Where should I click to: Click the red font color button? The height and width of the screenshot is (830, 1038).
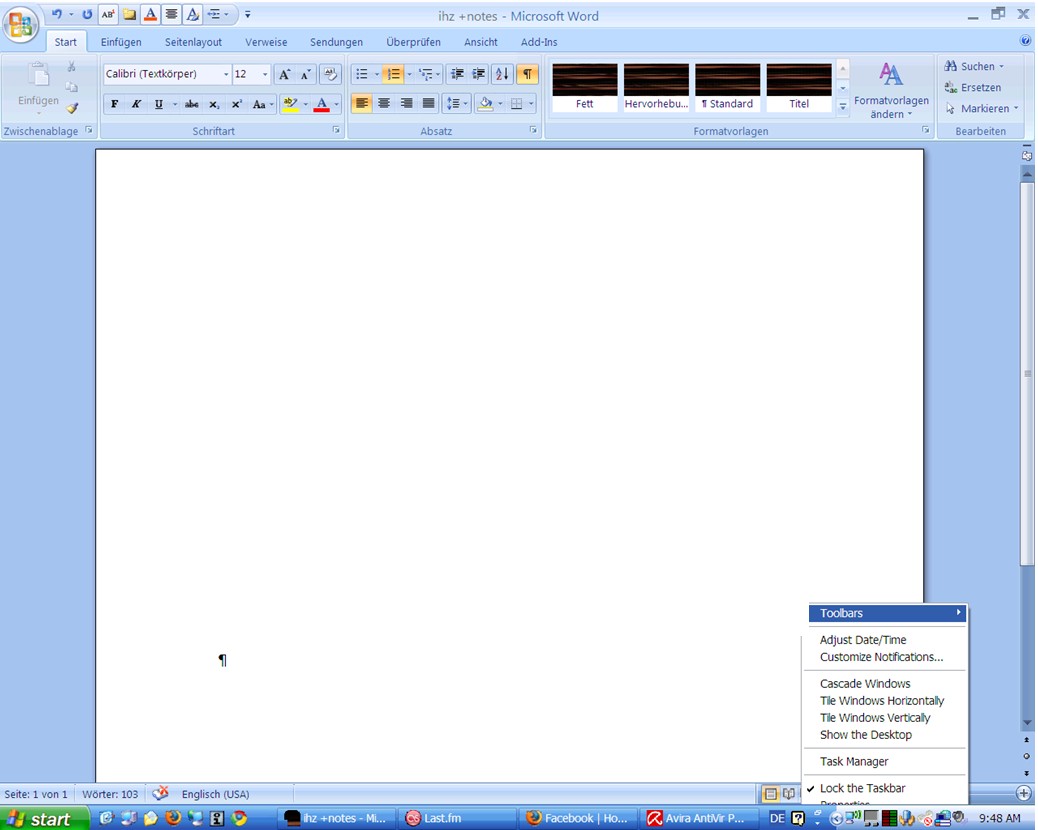tap(322, 104)
